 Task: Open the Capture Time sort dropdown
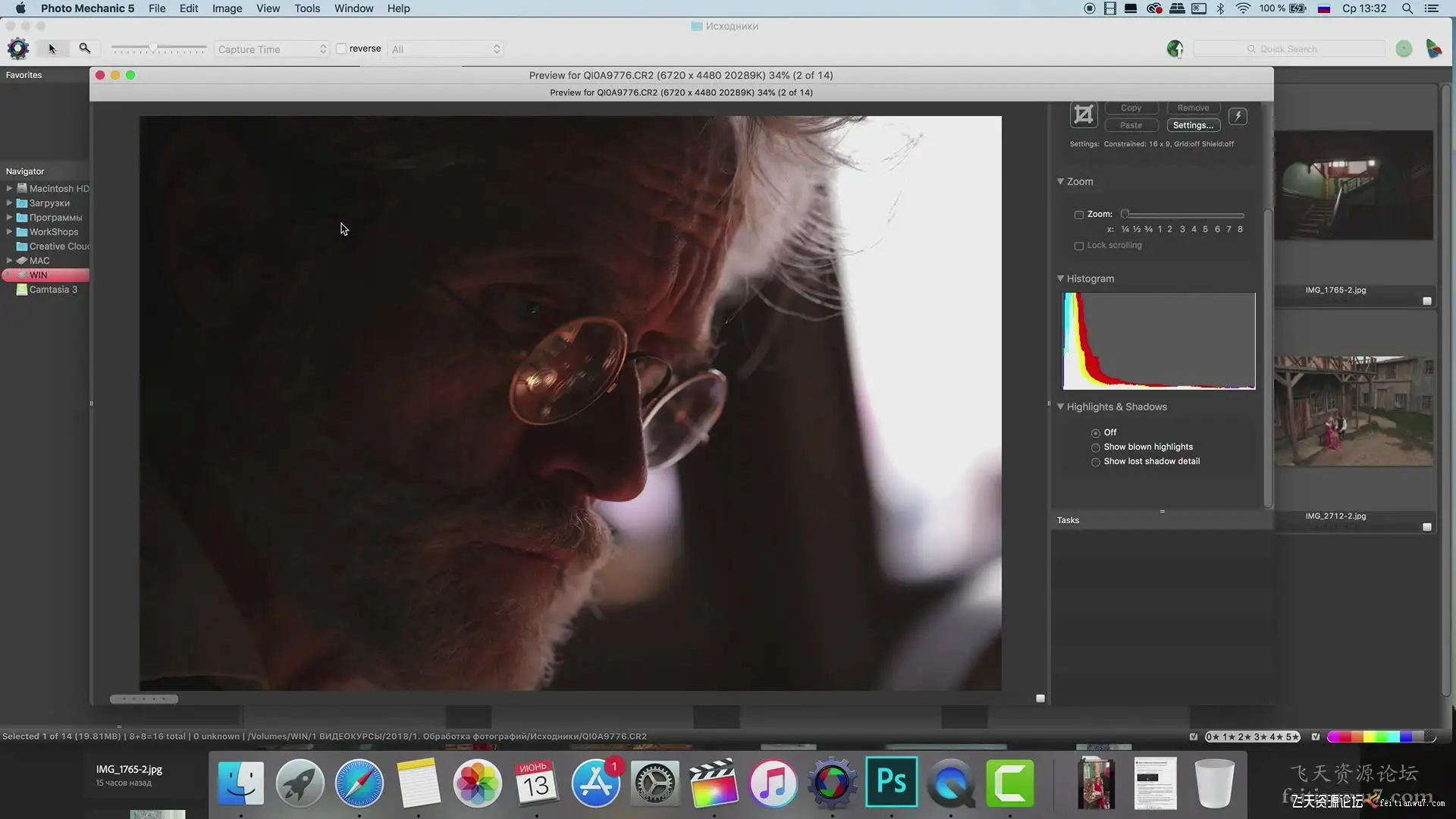(x=271, y=49)
